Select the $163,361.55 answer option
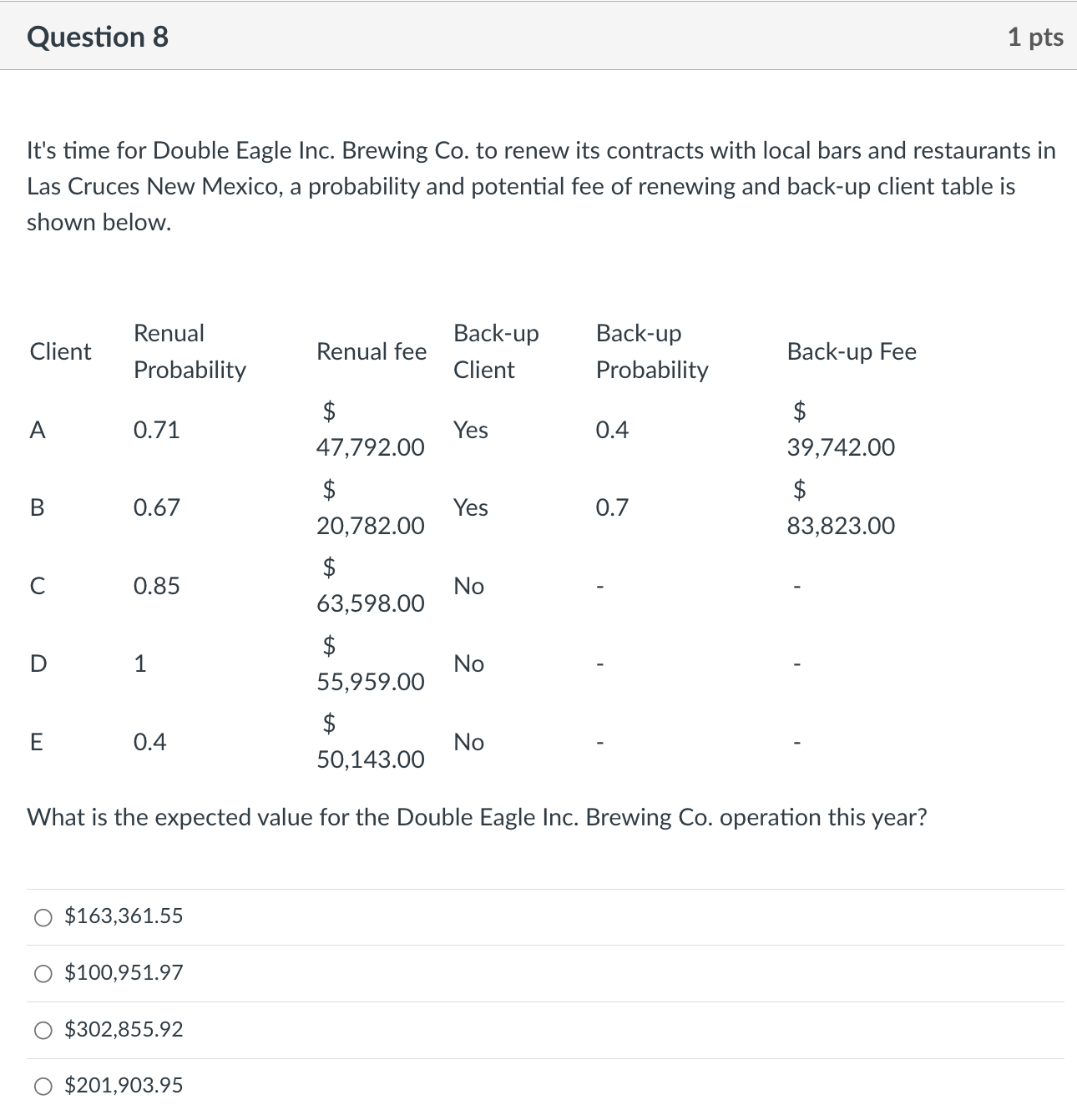 click(x=42, y=916)
